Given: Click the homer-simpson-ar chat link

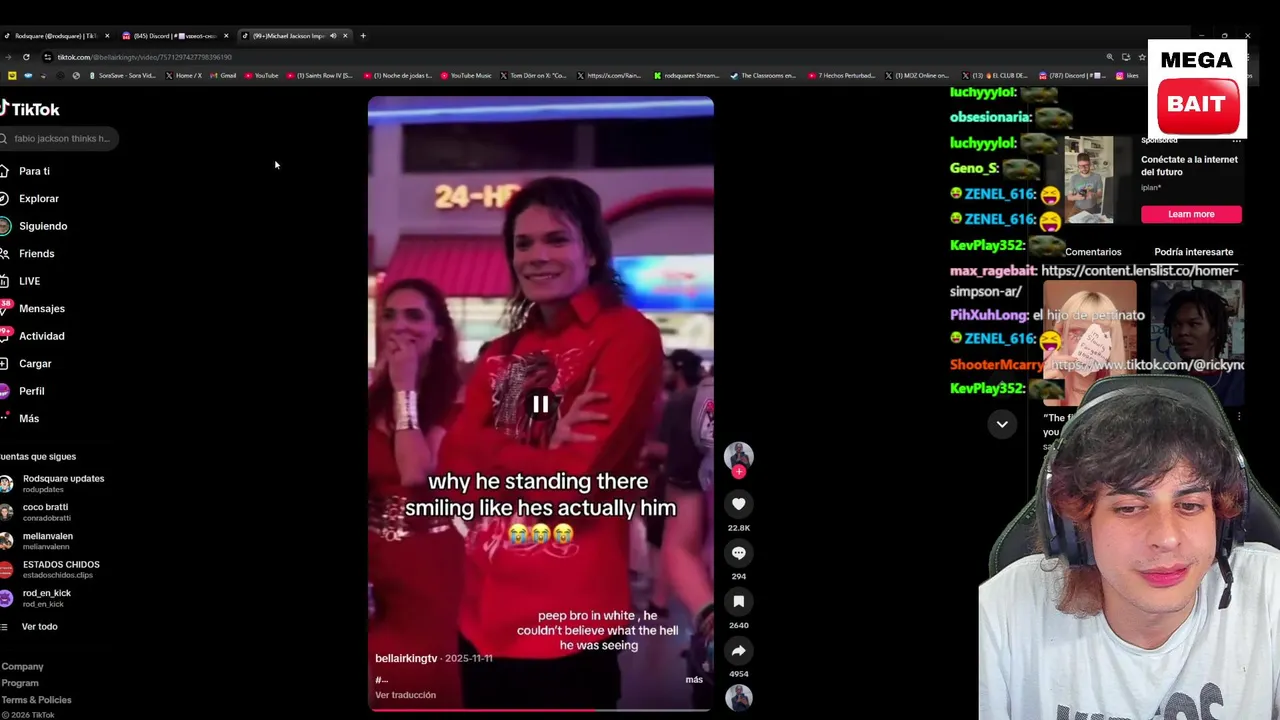Looking at the screenshot, I should (x=1094, y=281).
